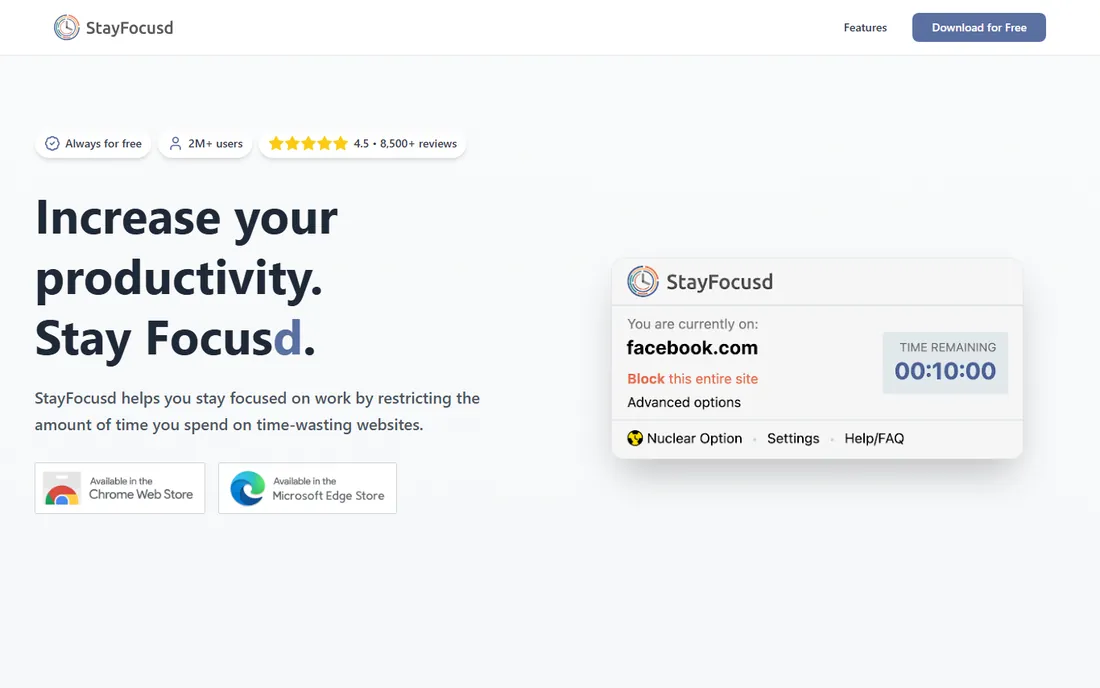Click the five-star rating icons
The image size is (1100, 688).
coord(308,144)
